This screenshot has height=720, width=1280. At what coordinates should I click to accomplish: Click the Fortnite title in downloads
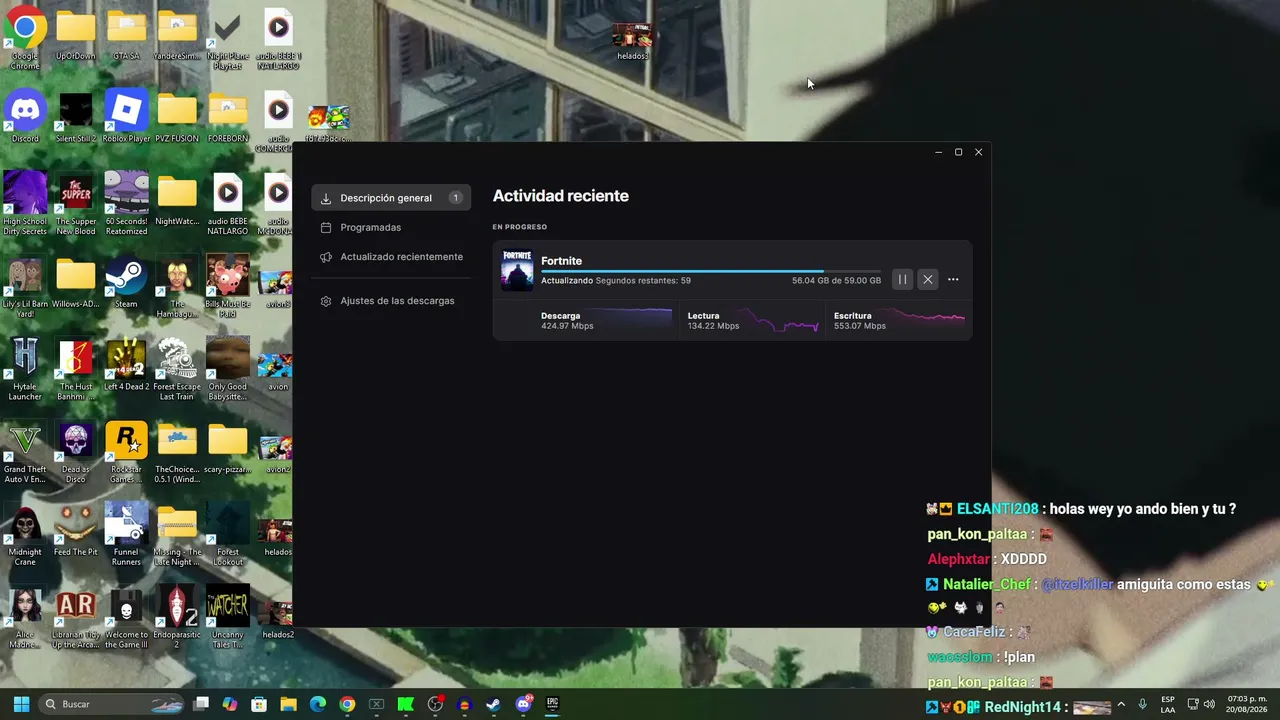coord(561,261)
